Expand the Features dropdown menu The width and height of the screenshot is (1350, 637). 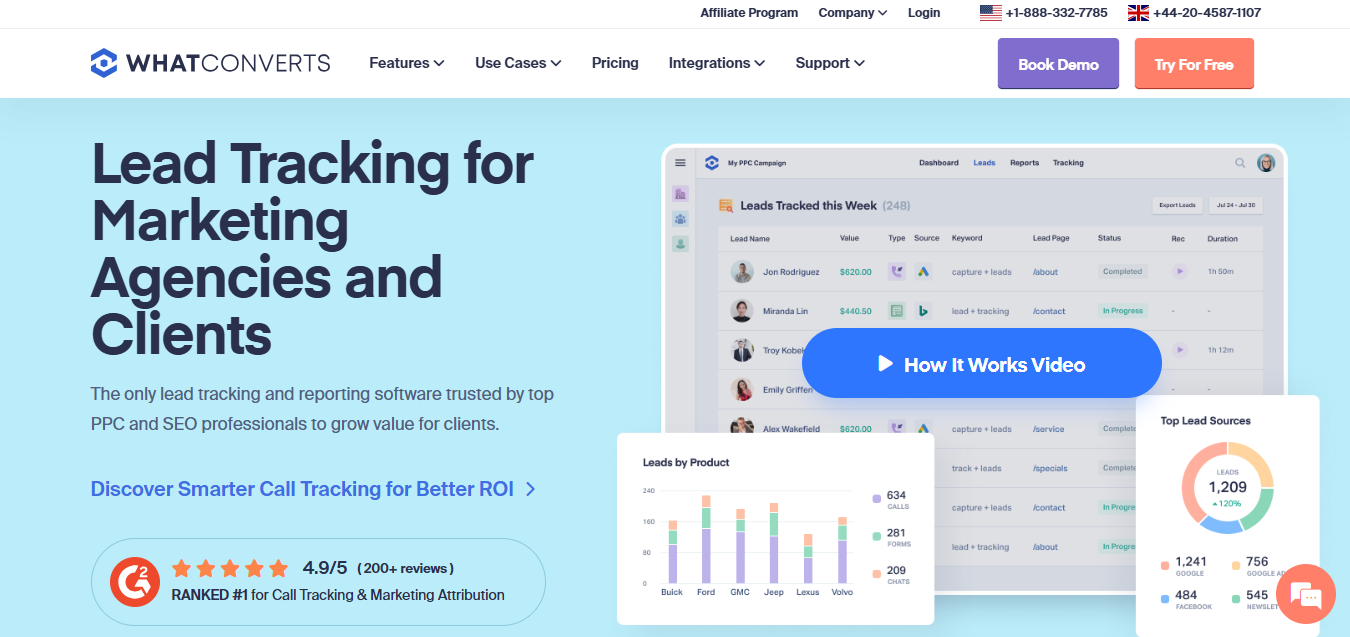406,63
